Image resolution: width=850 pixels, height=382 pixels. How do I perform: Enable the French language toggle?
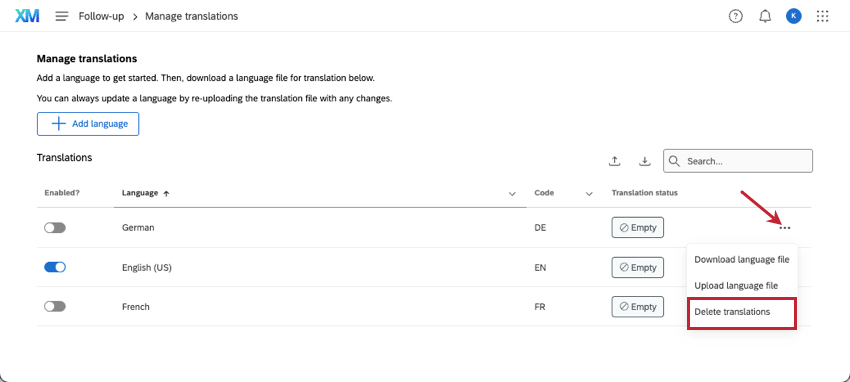click(55, 307)
